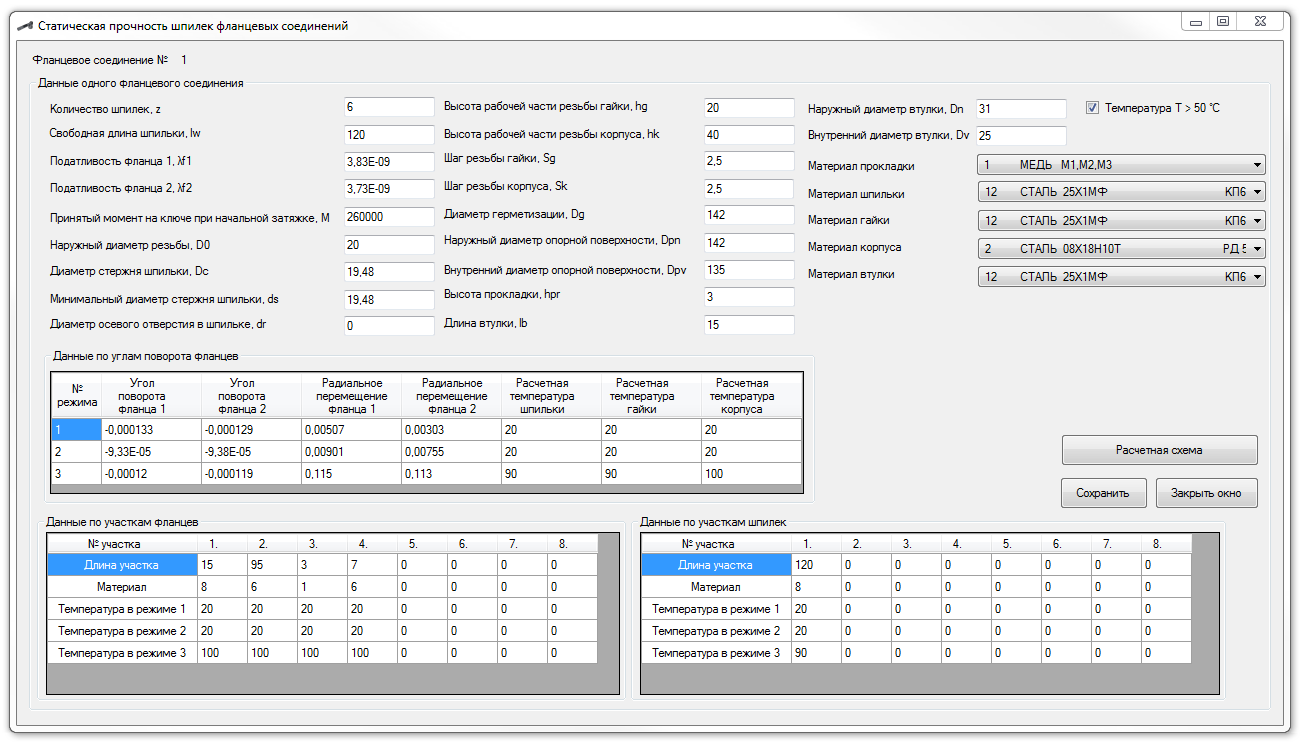Click stud Материал cell showing 8
Image resolution: width=1302 pixels, height=746 pixels.
point(816,587)
